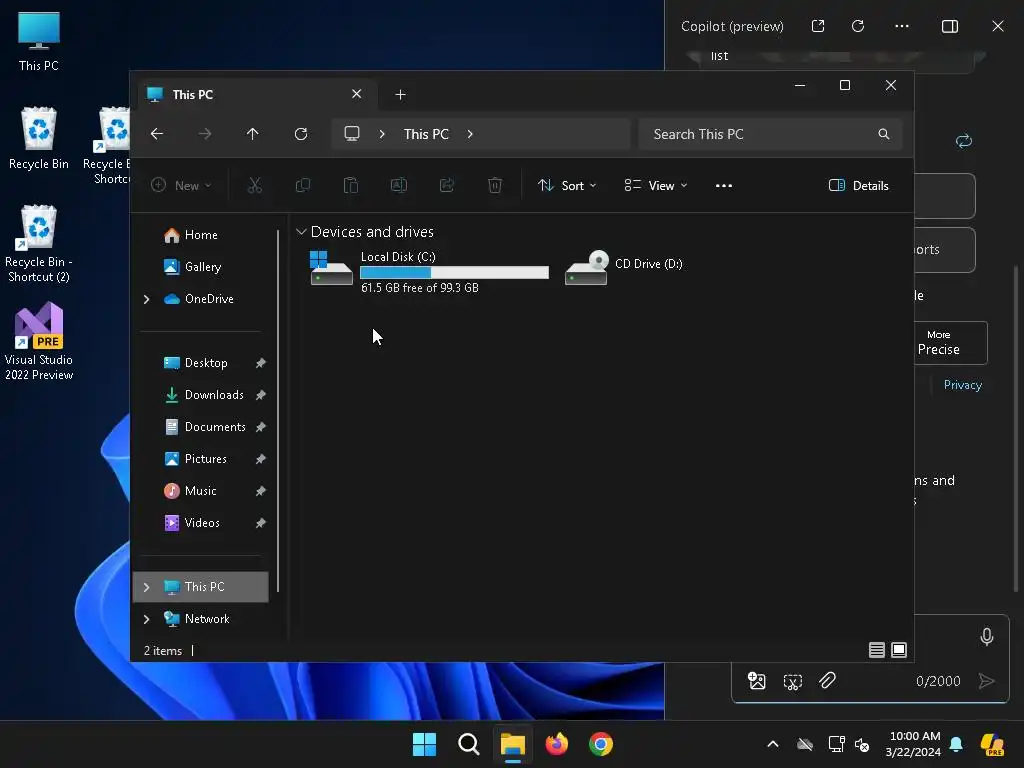Select This PC desktop icon
The image size is (1024, 768).
[x=39, y=40]
